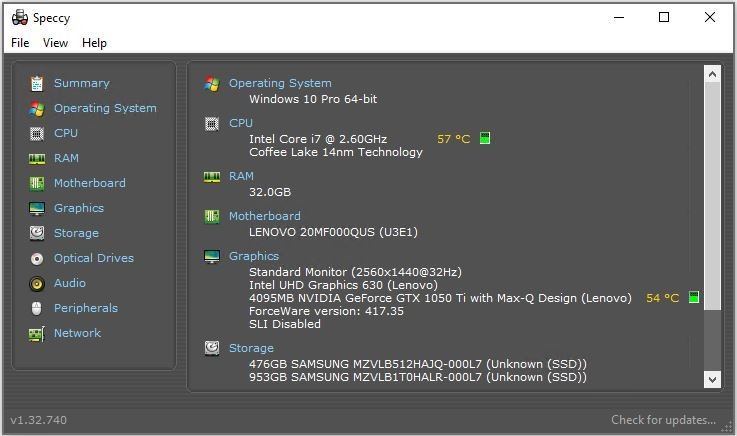Click Check for updates link
Screen dimensions: 737x436
(663, 420)
